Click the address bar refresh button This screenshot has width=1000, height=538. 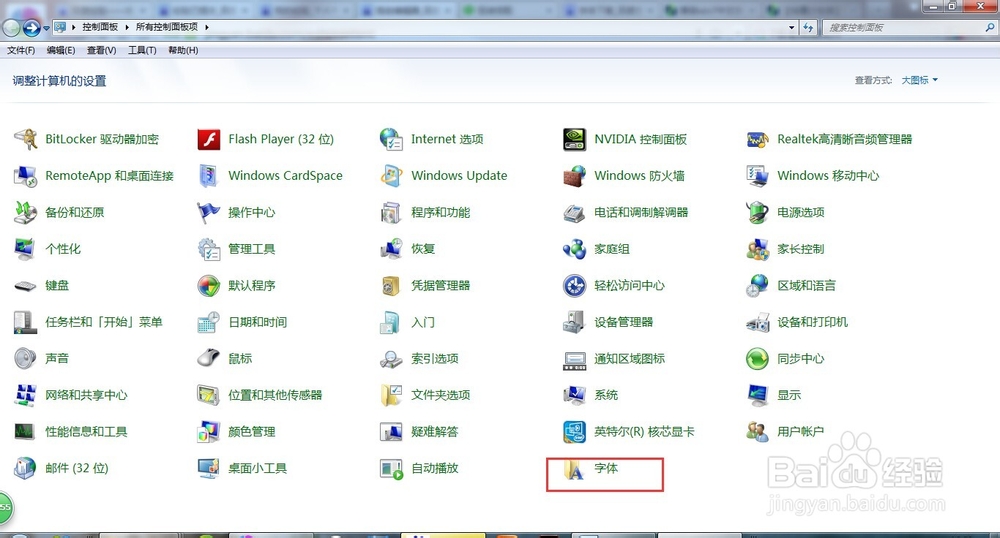[x=808, y=27]
